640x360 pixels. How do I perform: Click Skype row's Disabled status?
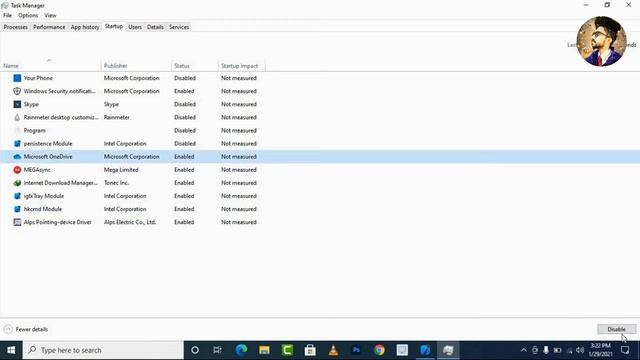[x=185, y=104]
